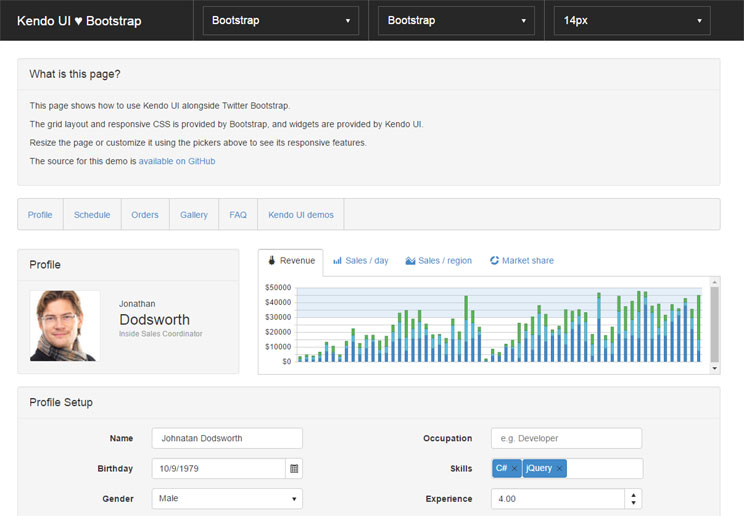Click the chart panel vertical scrollbar thumb
The image size is (744, 516).
(715, 324)
